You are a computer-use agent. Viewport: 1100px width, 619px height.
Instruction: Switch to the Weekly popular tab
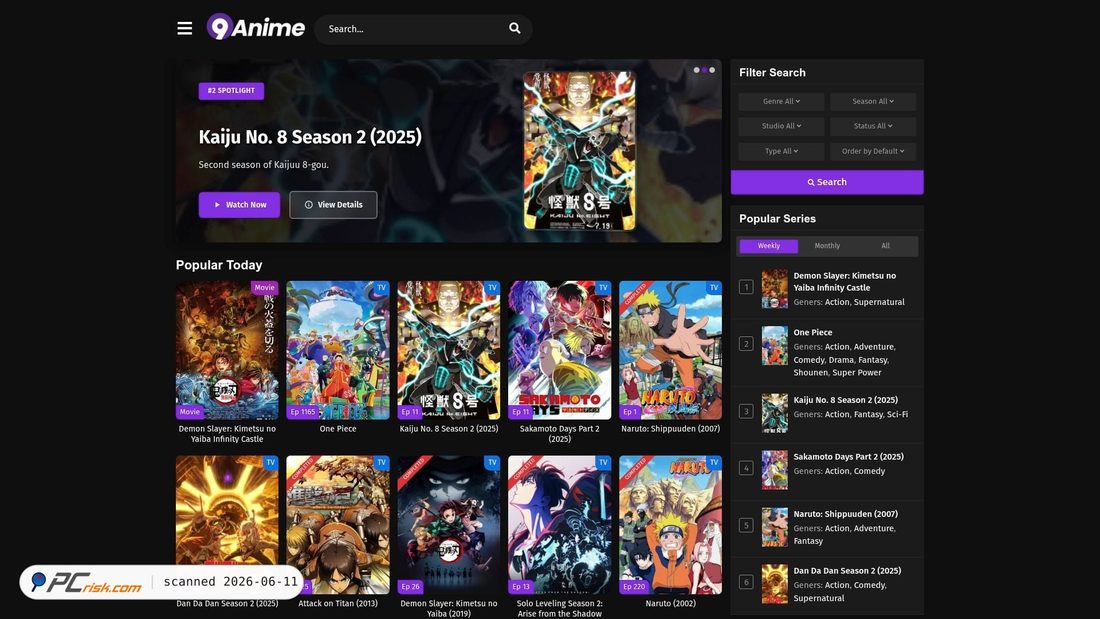coord(768,246)
